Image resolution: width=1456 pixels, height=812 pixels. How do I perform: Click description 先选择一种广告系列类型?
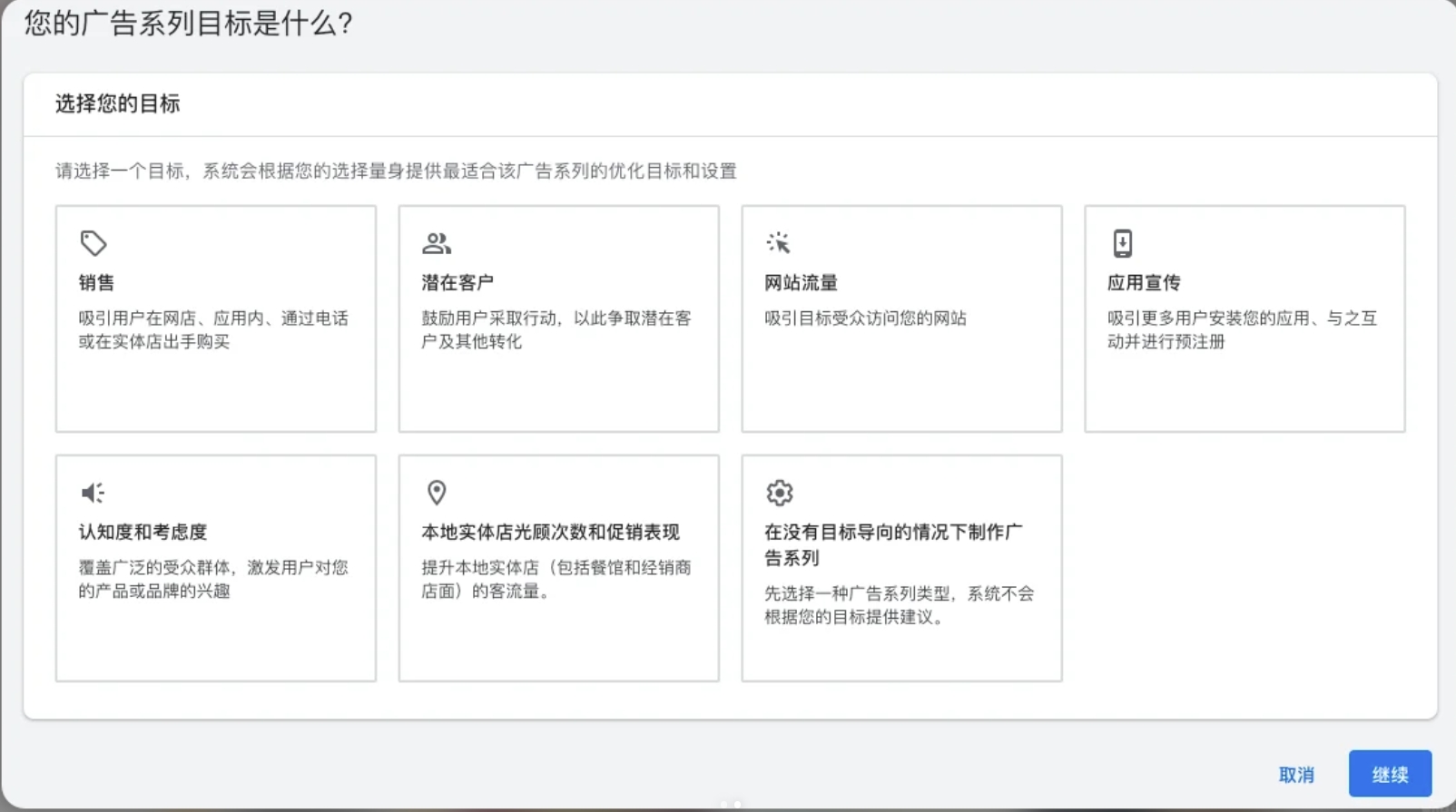(900, 606)
